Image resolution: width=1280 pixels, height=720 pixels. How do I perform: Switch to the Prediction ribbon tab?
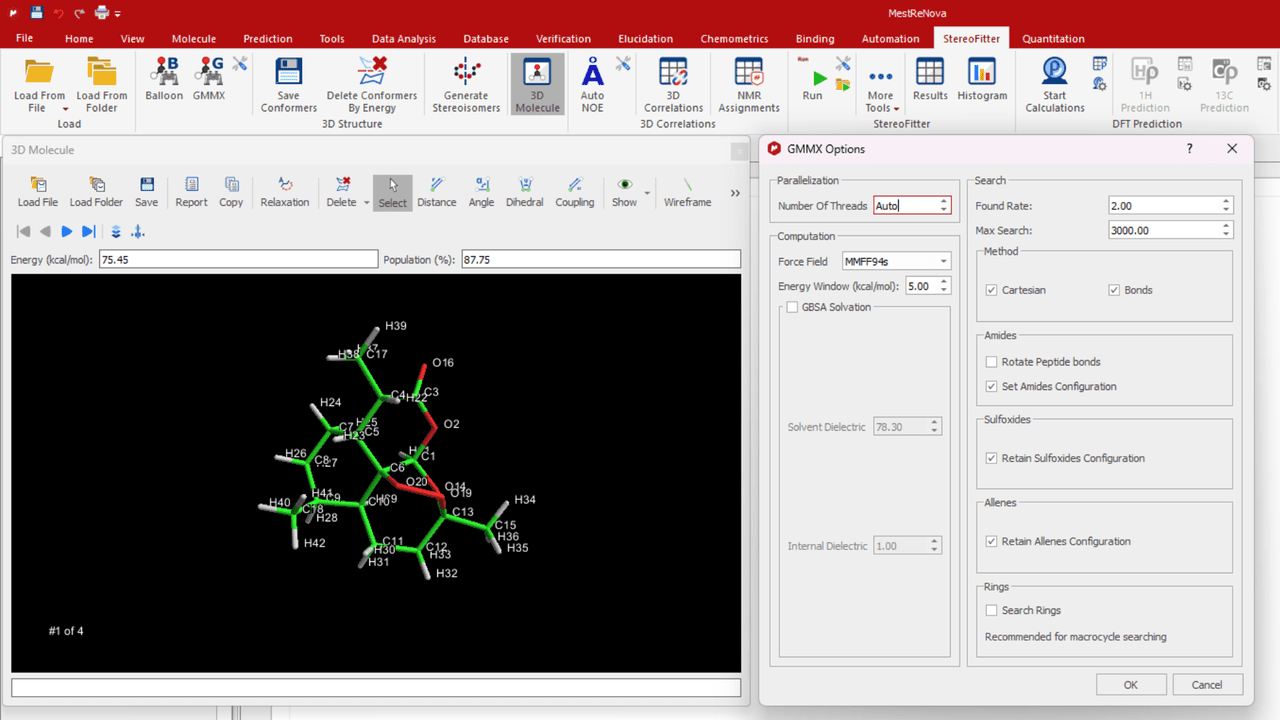(268, 39)
